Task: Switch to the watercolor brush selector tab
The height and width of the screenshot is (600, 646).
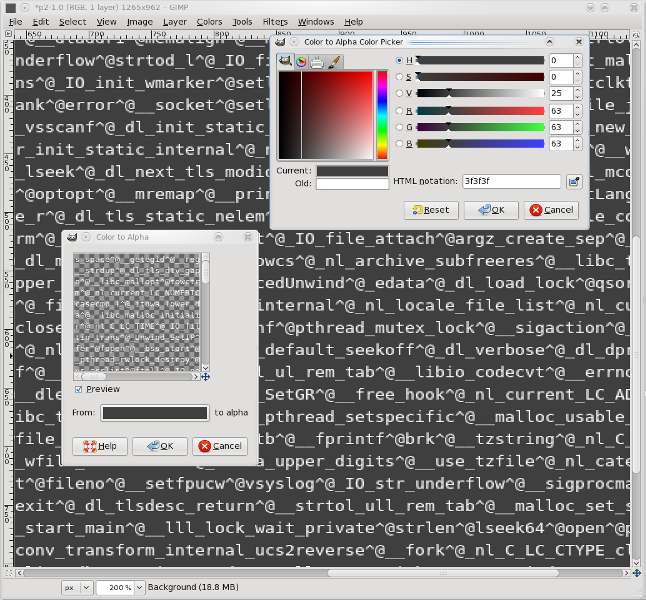Action: point(334,62)
